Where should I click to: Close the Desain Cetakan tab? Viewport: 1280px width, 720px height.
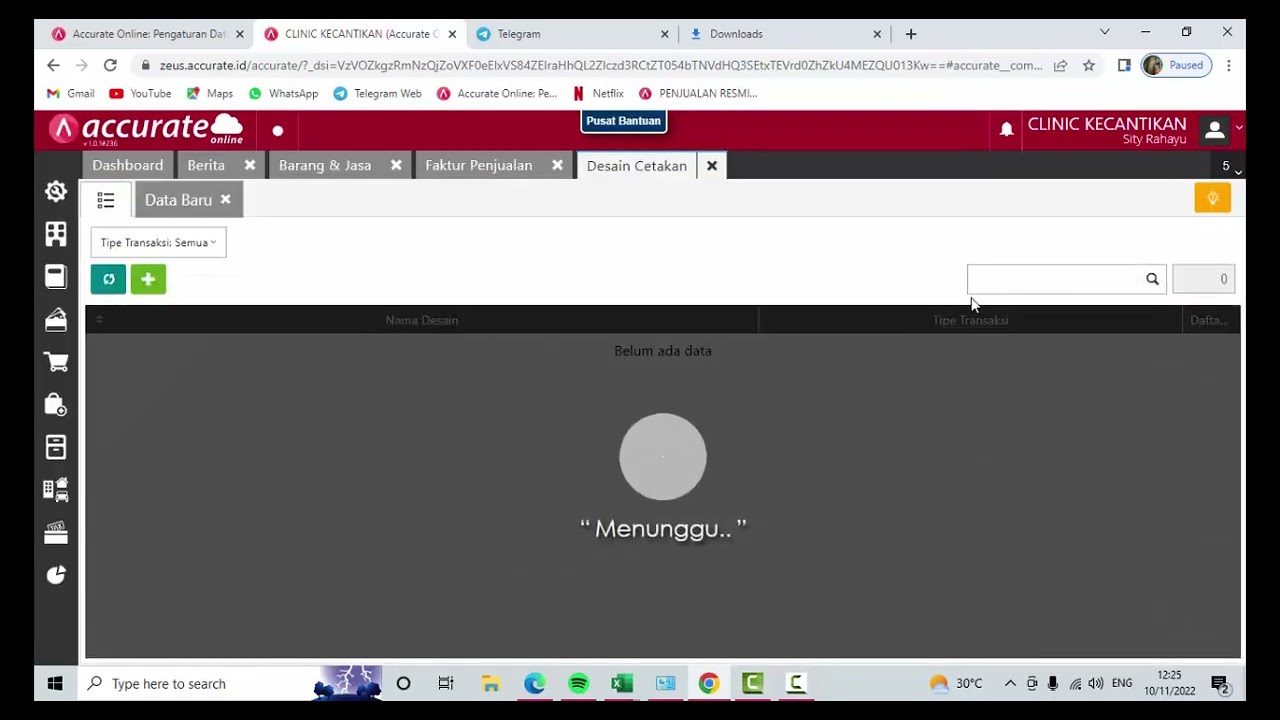[712, 166]
